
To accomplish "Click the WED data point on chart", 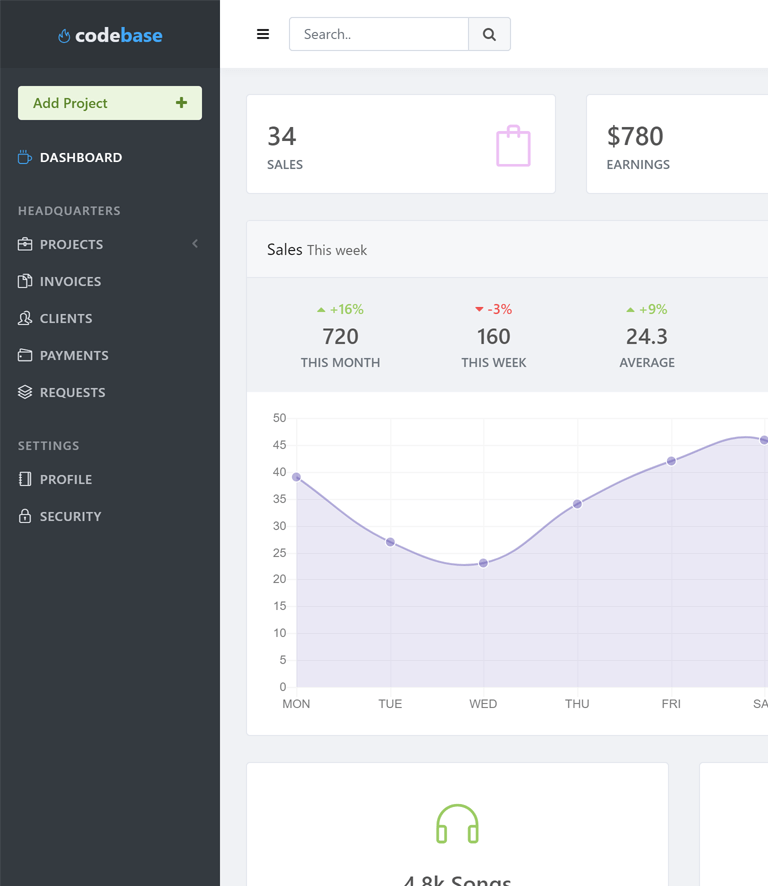I will pyautogui.click(x=483, y=563).
